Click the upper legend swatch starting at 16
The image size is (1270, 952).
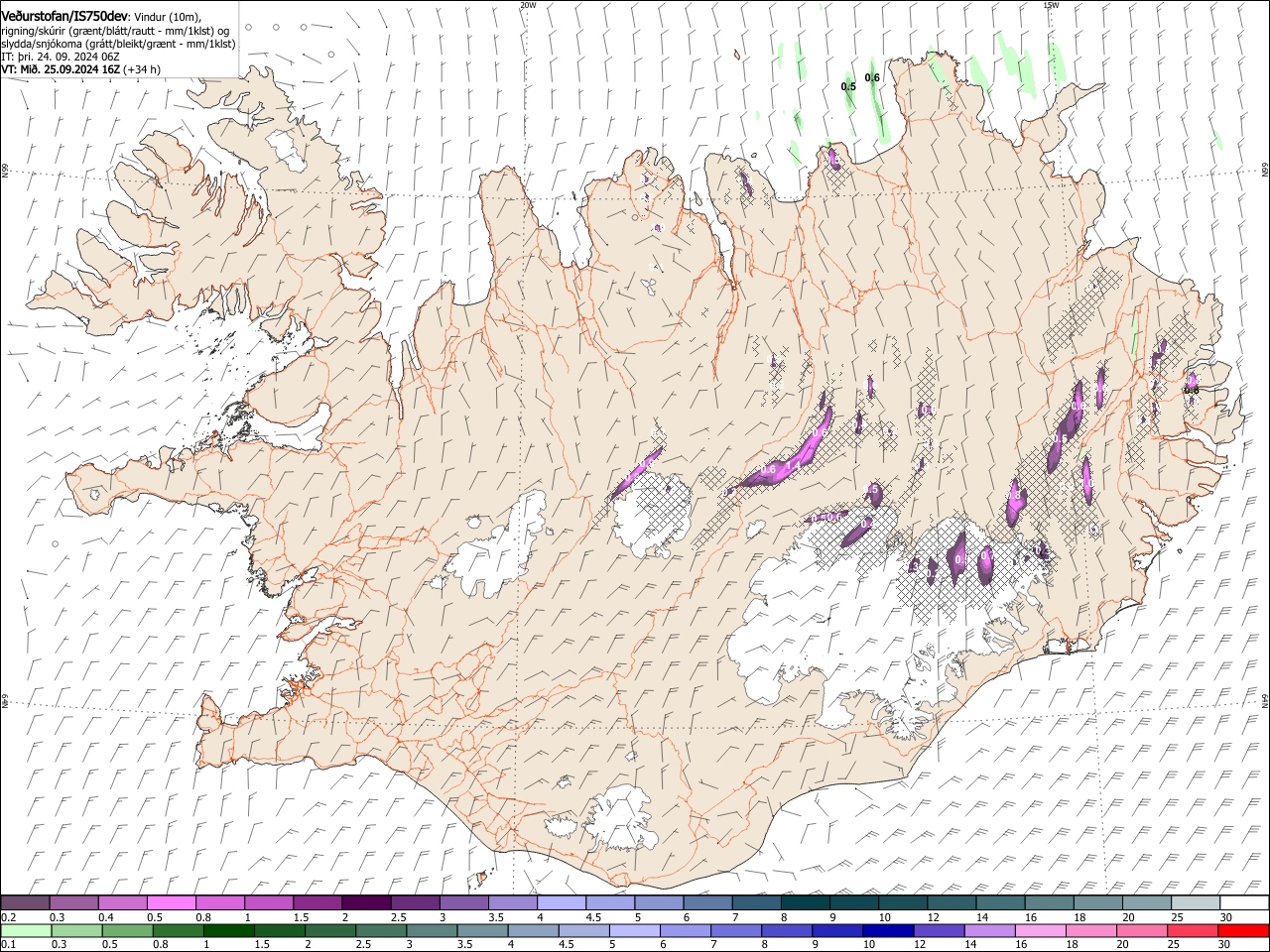[1048, 903]
